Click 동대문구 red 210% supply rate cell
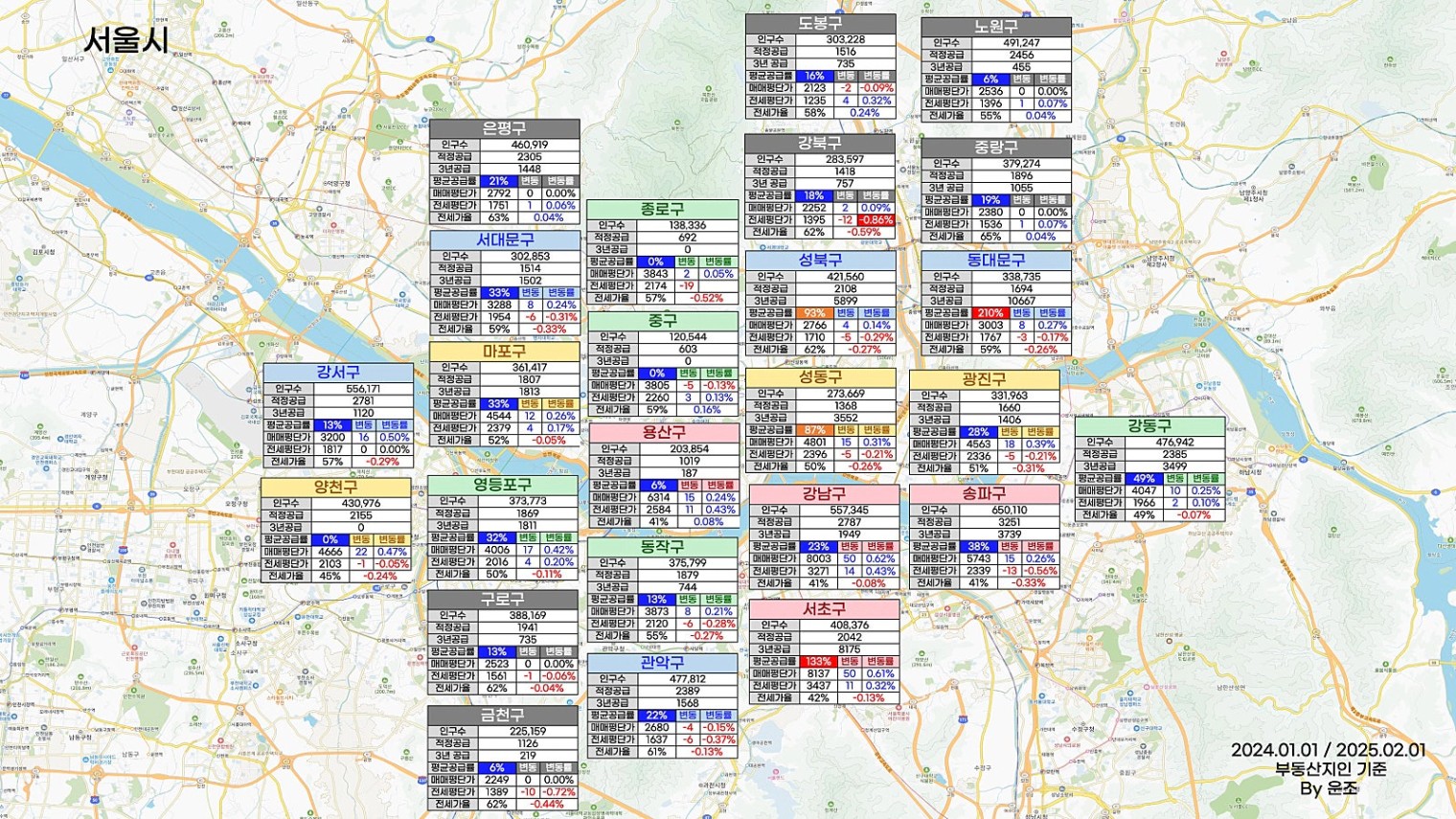Viewport: 1456px width, 819px height. (x=990, y=313)
